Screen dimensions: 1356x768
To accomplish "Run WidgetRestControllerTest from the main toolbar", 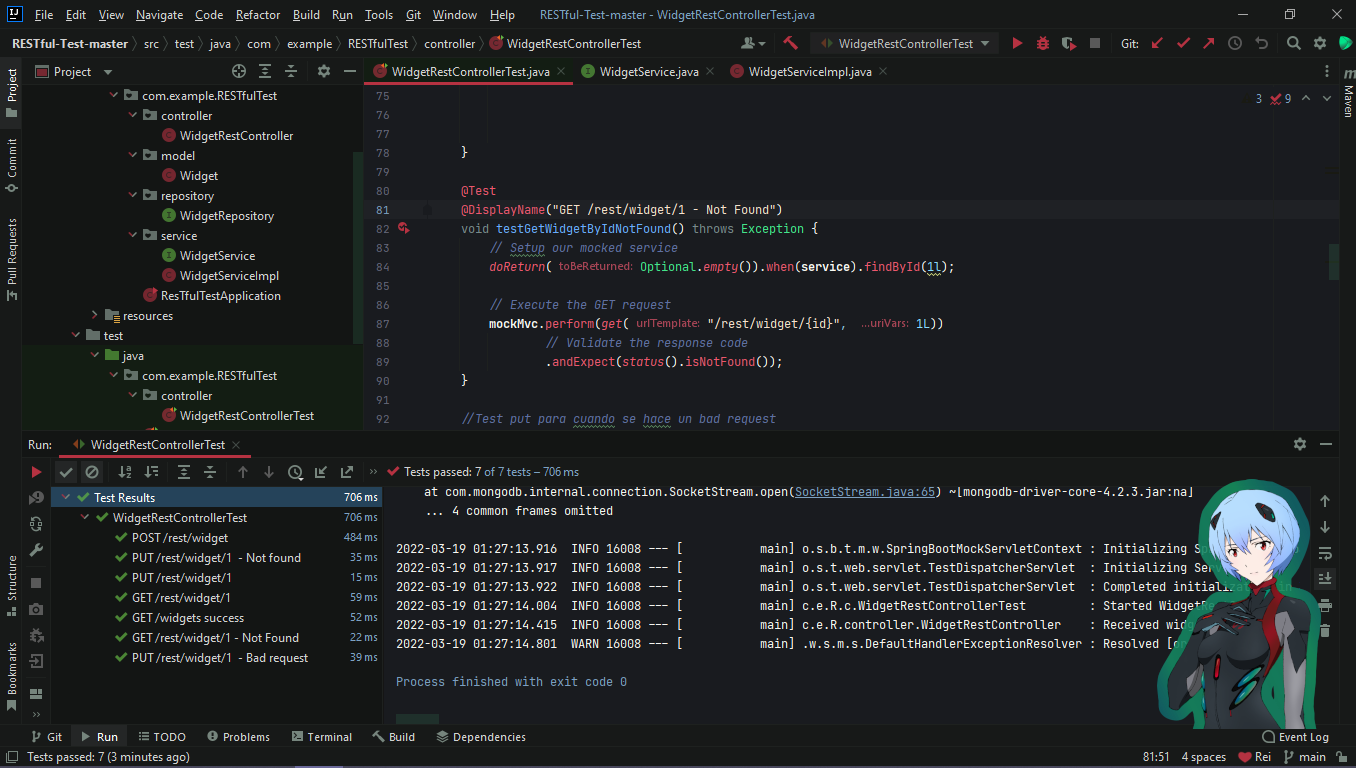I will tap(1017, 43).
